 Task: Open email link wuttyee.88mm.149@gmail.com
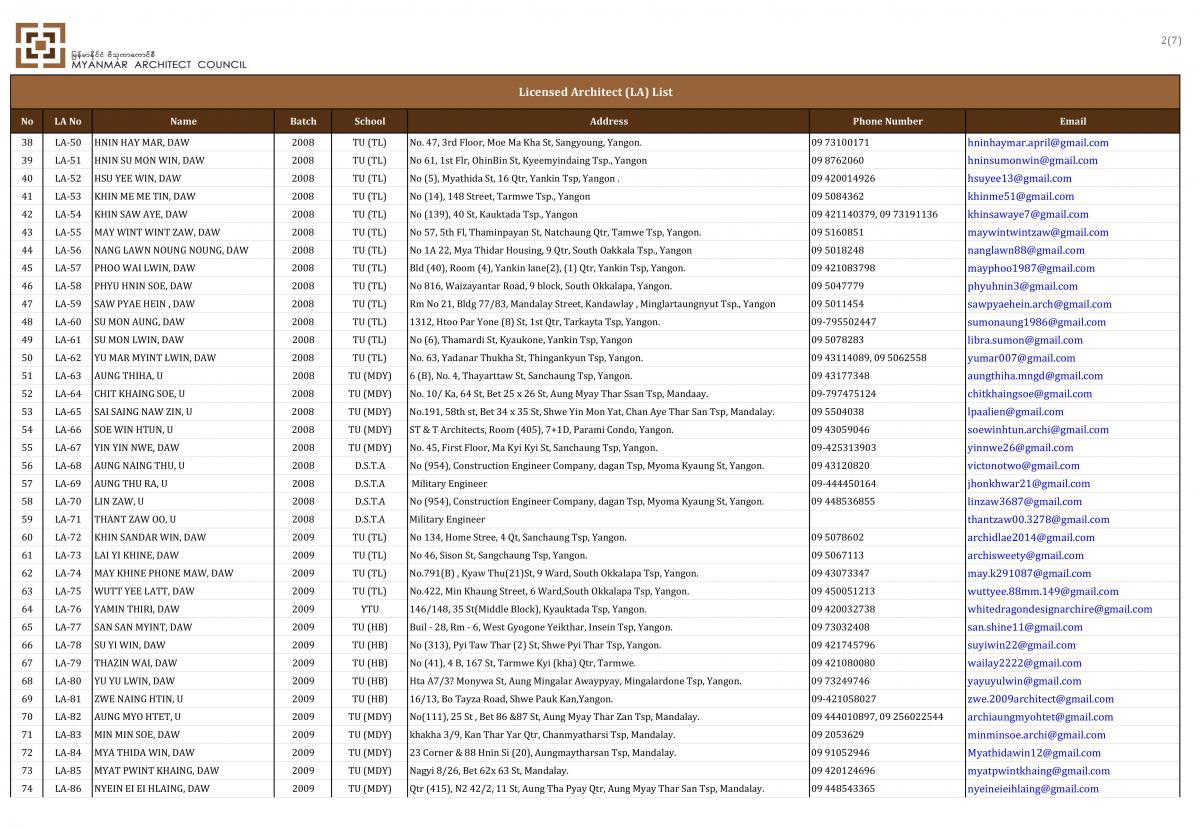click(1043, 592)
